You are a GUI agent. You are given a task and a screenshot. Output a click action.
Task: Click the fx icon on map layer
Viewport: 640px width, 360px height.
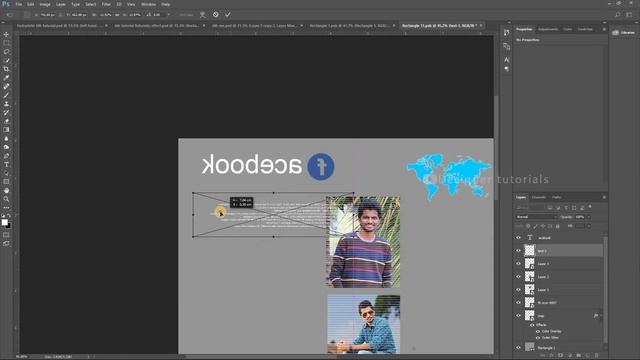pyautogui.click(x=596, y=316)
